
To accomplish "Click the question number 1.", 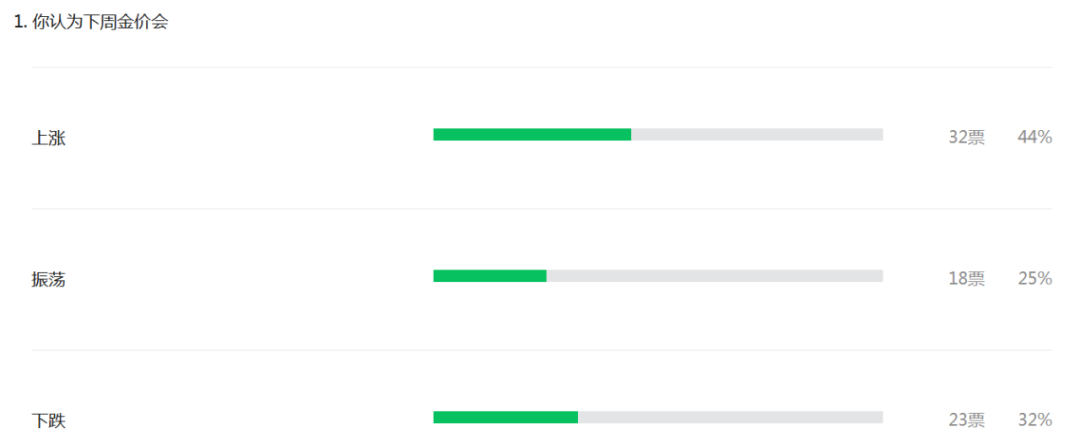I will [x=20, y=22].
